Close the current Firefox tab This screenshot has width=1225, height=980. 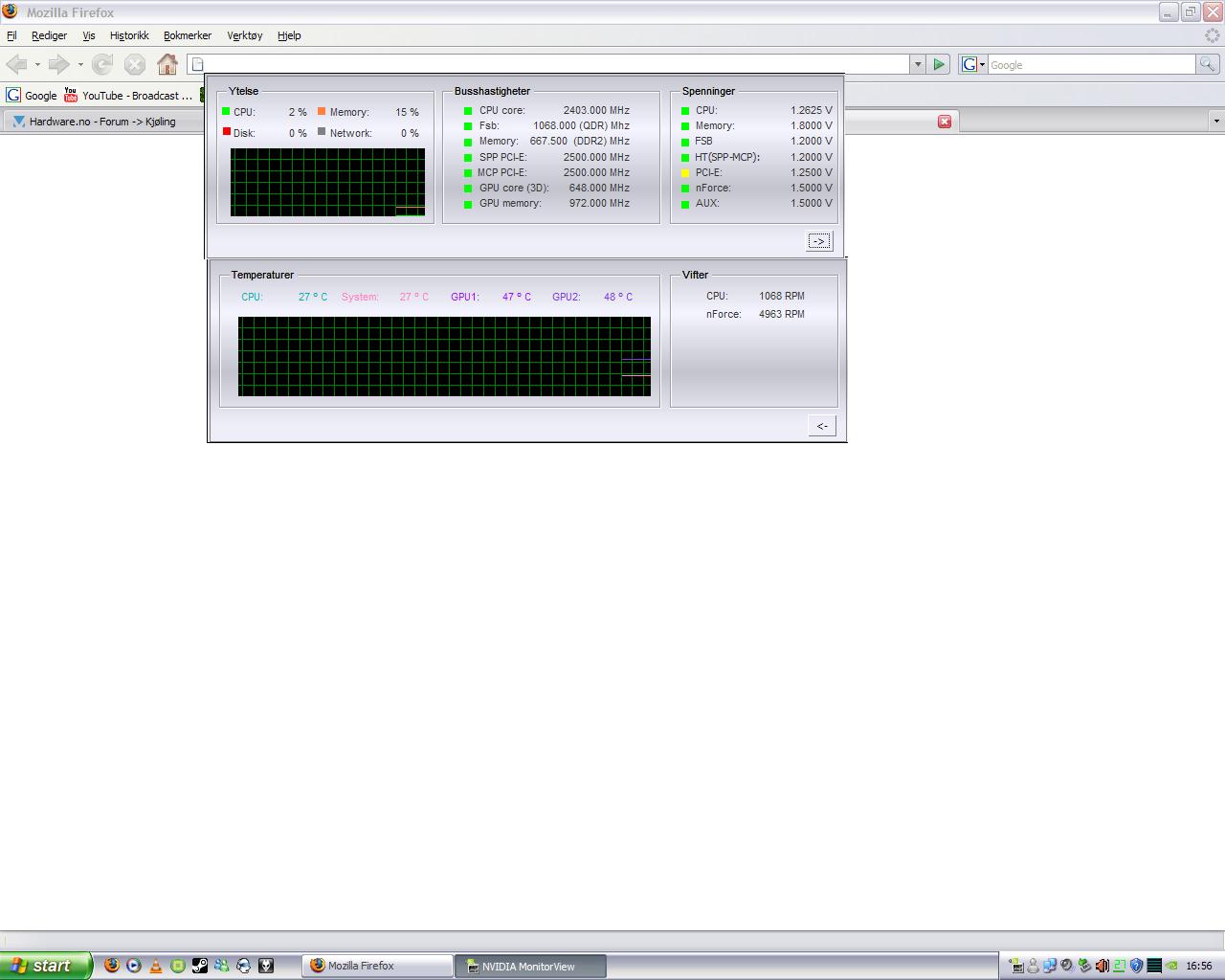tap(945, 122)
